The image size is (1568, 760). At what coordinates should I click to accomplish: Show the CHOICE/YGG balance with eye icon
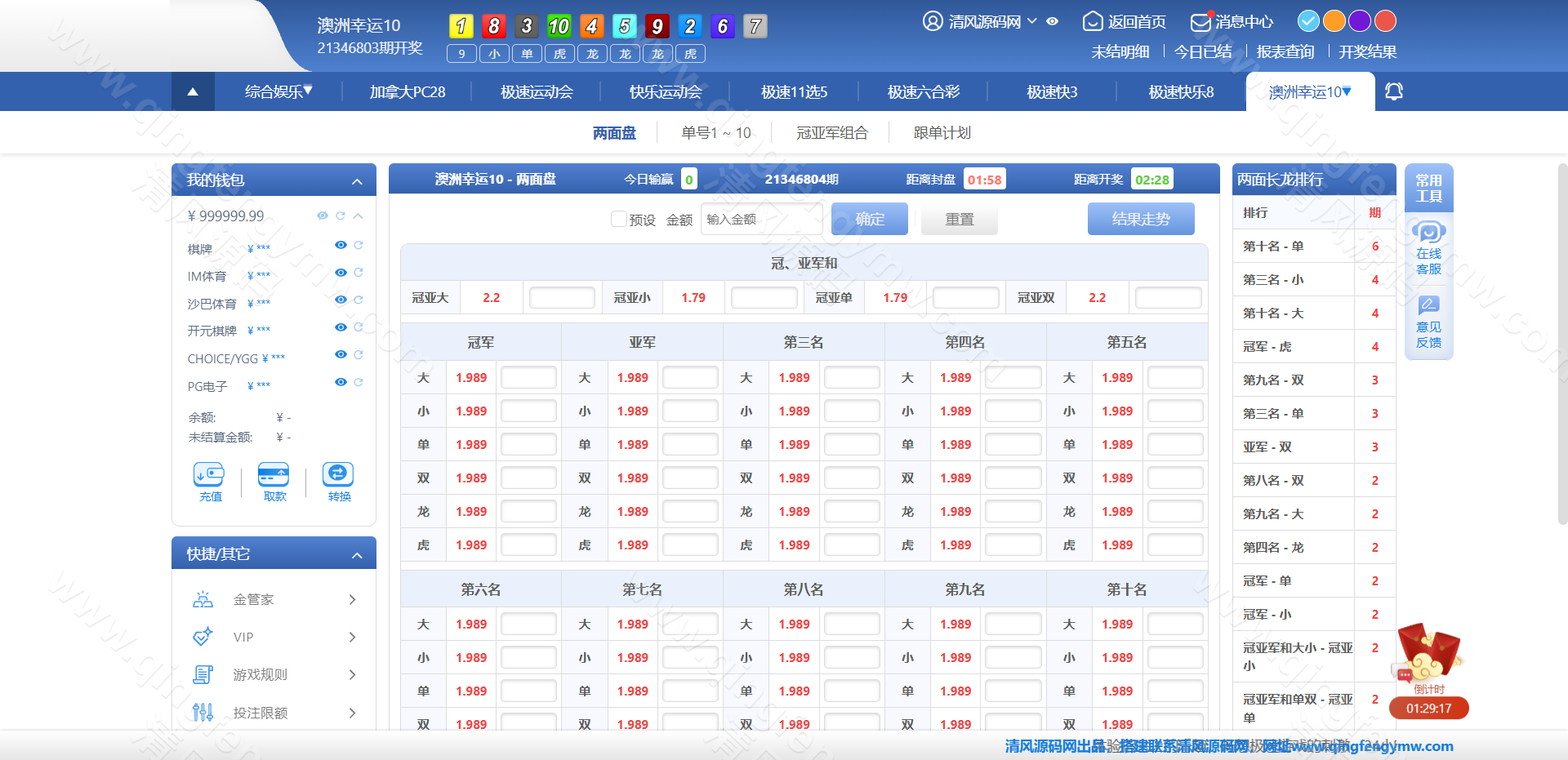pyautogui.click(x=341, y=354)
